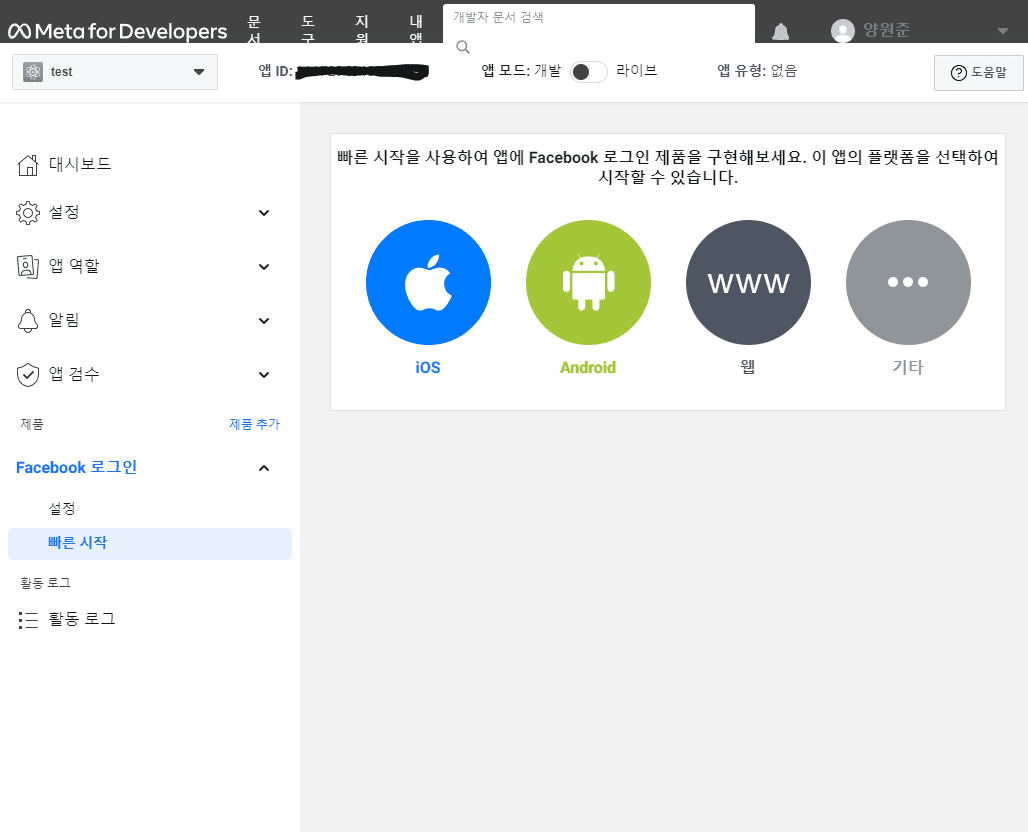Toggle app mode from 개발 to 라이브
Image resolution: width=1028 pixels, height=832 pixels.
pyautogui.click(x=588, y=72)
